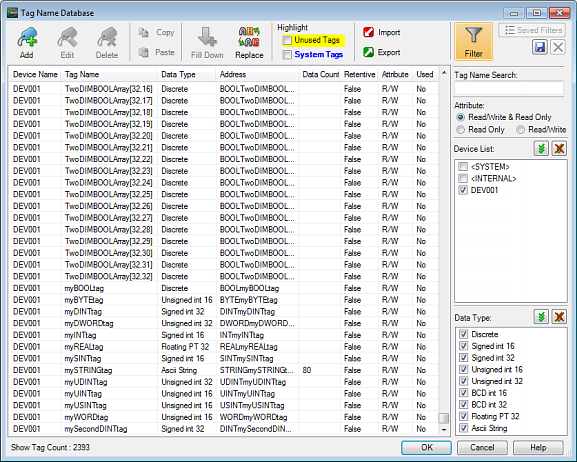Image resolution: width=577 pixels, height=462 pixels.
Task: Click the Import icon
Action: pos(368,32)
